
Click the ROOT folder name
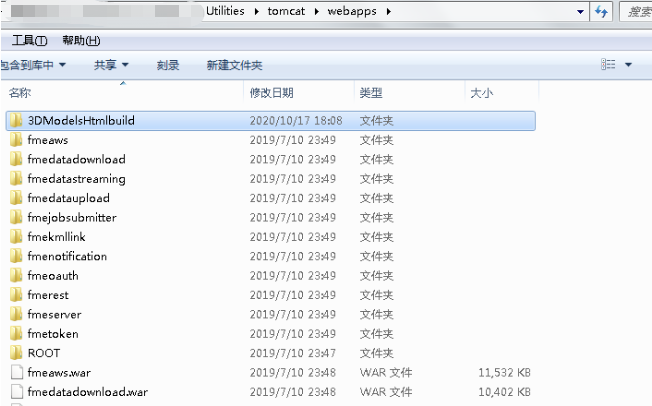tap(44, 353)
